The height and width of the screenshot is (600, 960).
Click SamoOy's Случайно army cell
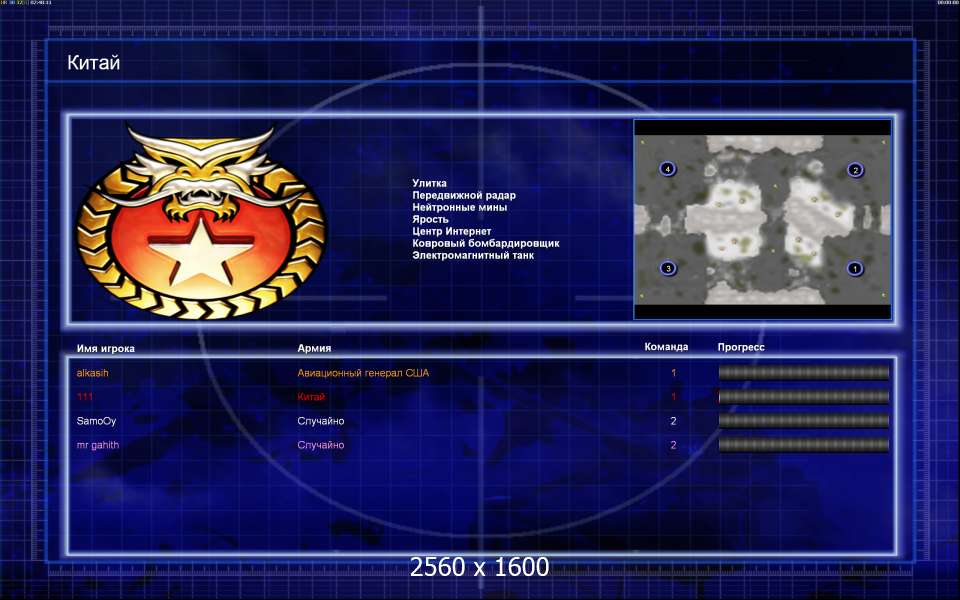(x=321, y=421)
